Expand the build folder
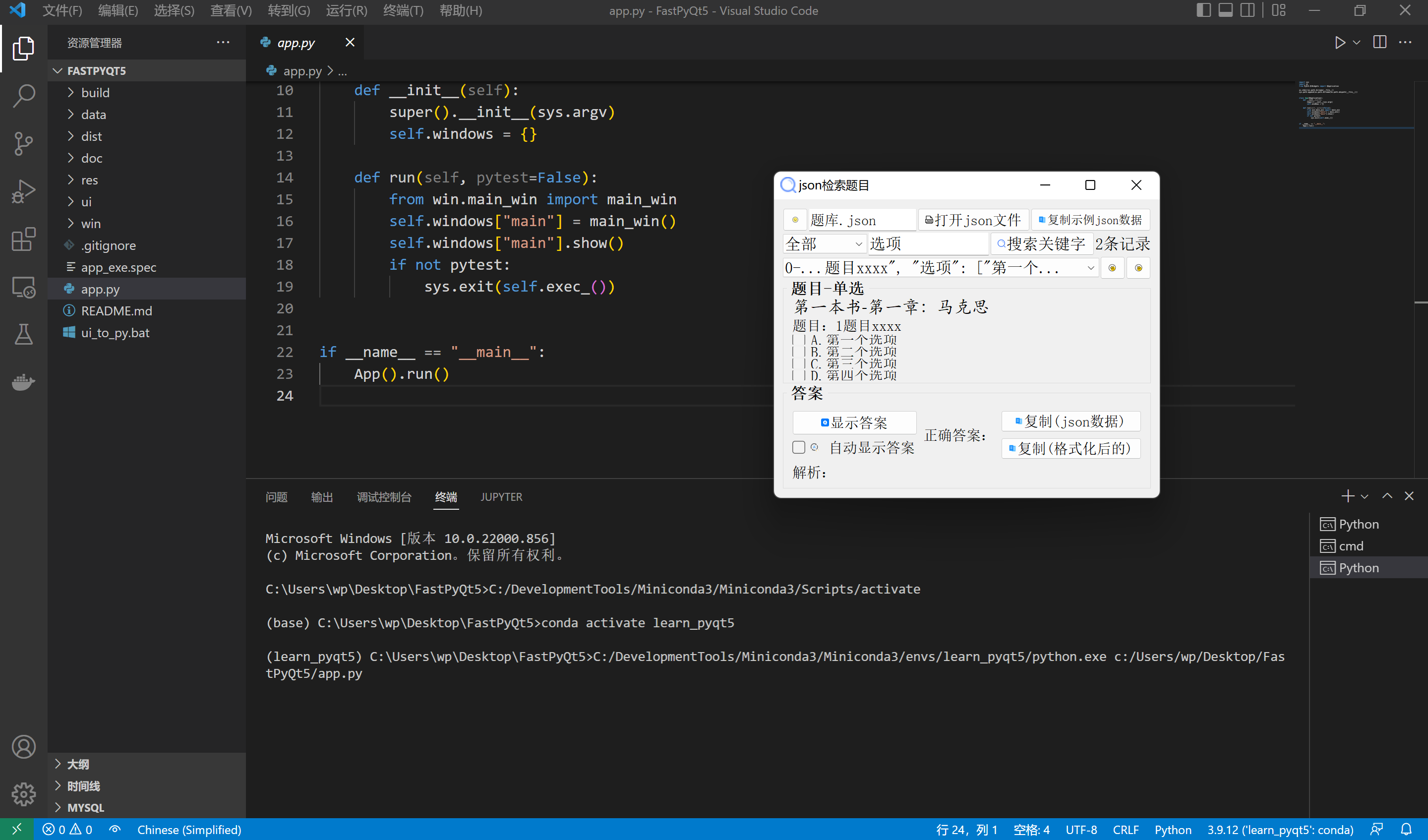Screen dimensions: 1428x840 [x=95, y=92]
